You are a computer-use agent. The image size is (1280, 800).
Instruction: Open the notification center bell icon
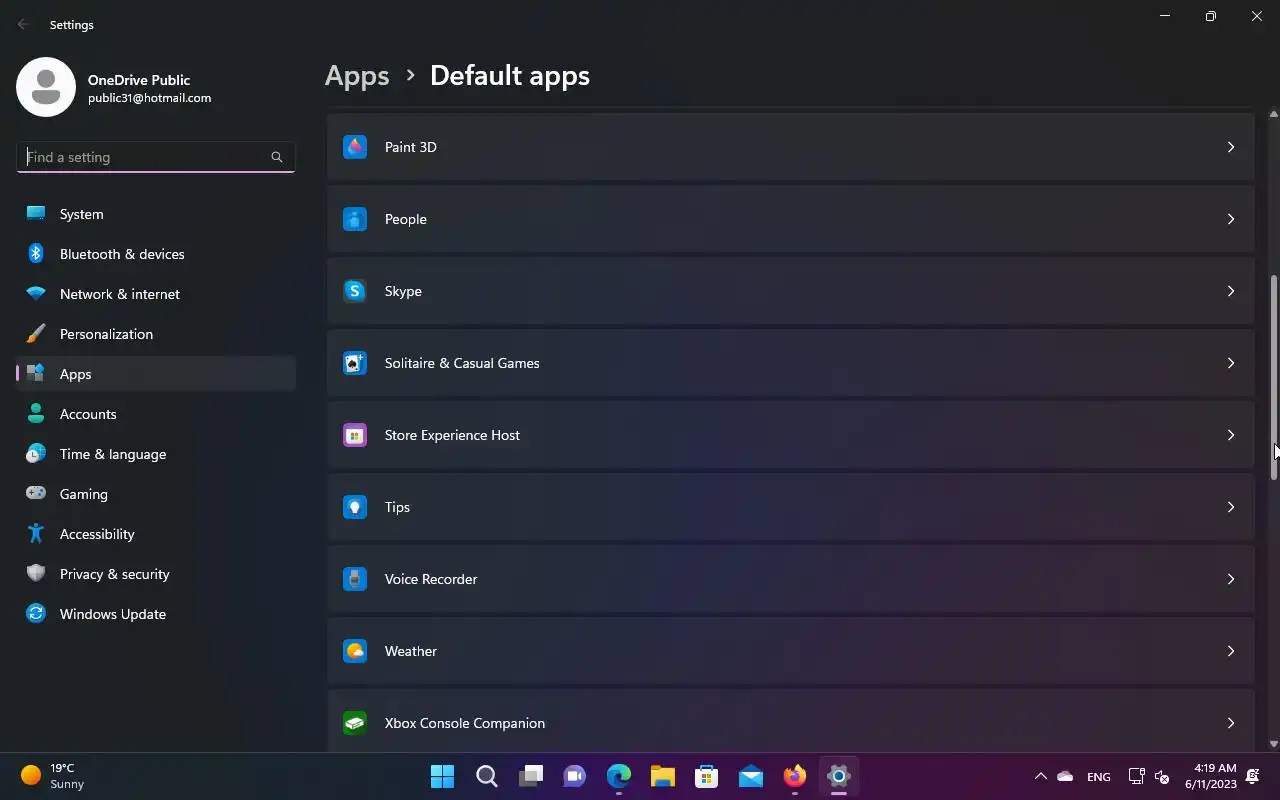tap(1253, 776)
